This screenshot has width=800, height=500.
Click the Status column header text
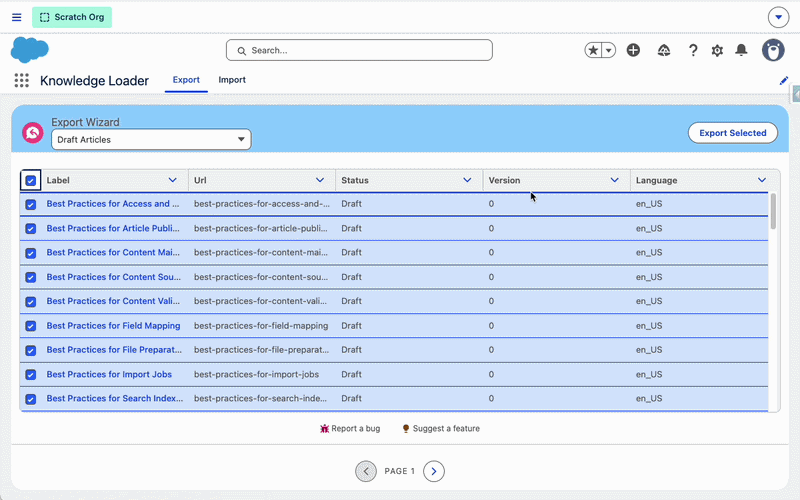[x=355, y=180]
